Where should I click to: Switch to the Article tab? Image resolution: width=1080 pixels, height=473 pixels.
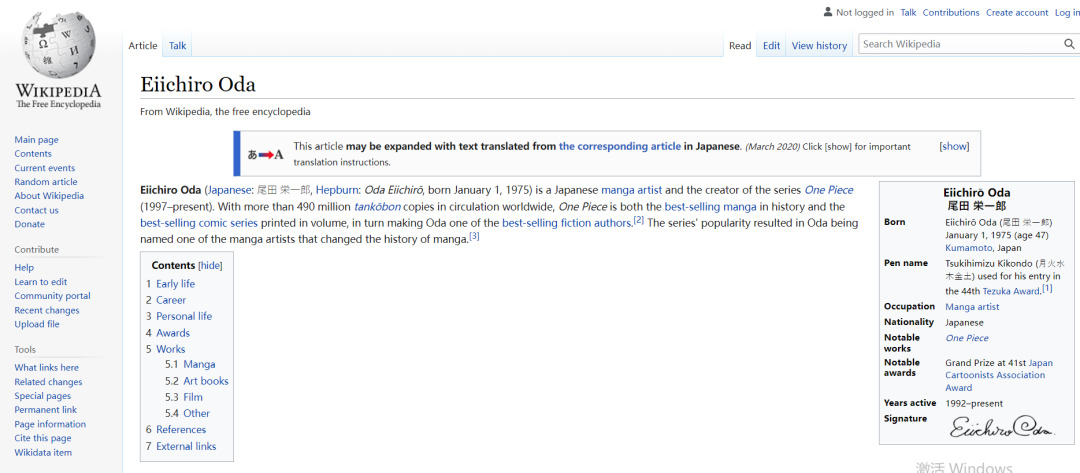coord(143,45)
